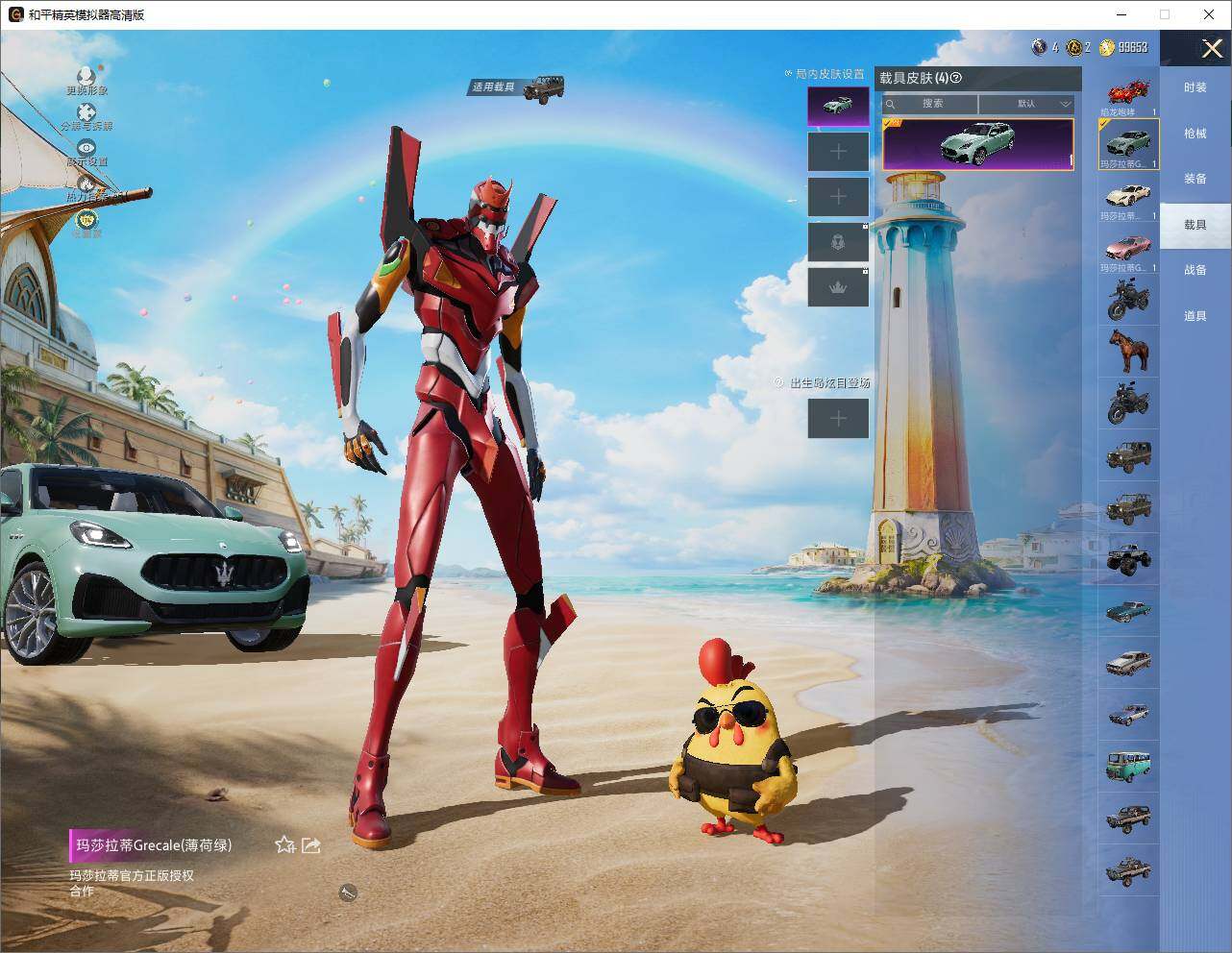
Task: Minimize the emulator window
Action: click(1121, 14)
